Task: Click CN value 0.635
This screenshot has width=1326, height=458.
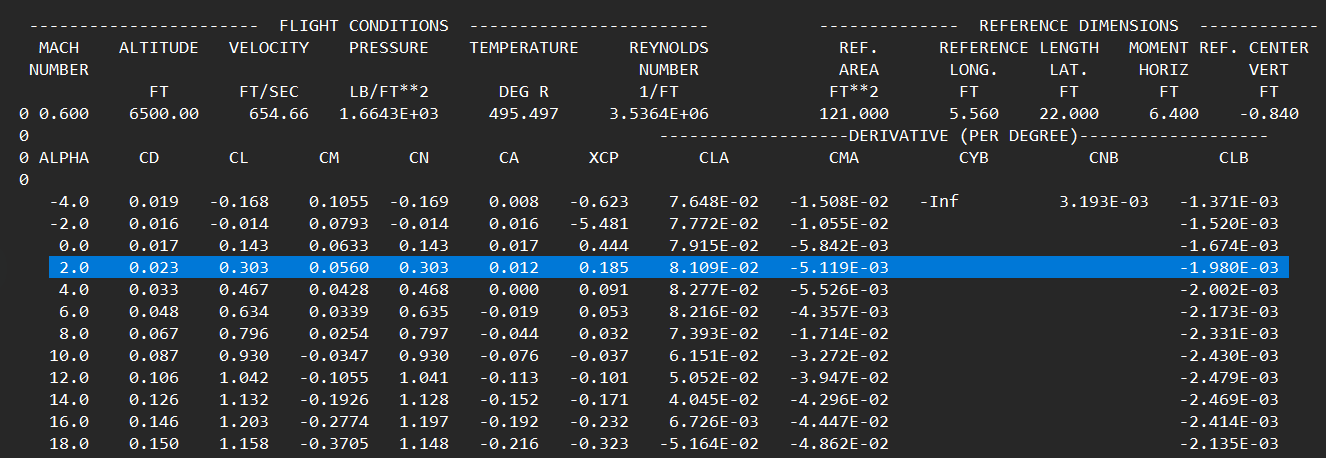Action: 424,312
